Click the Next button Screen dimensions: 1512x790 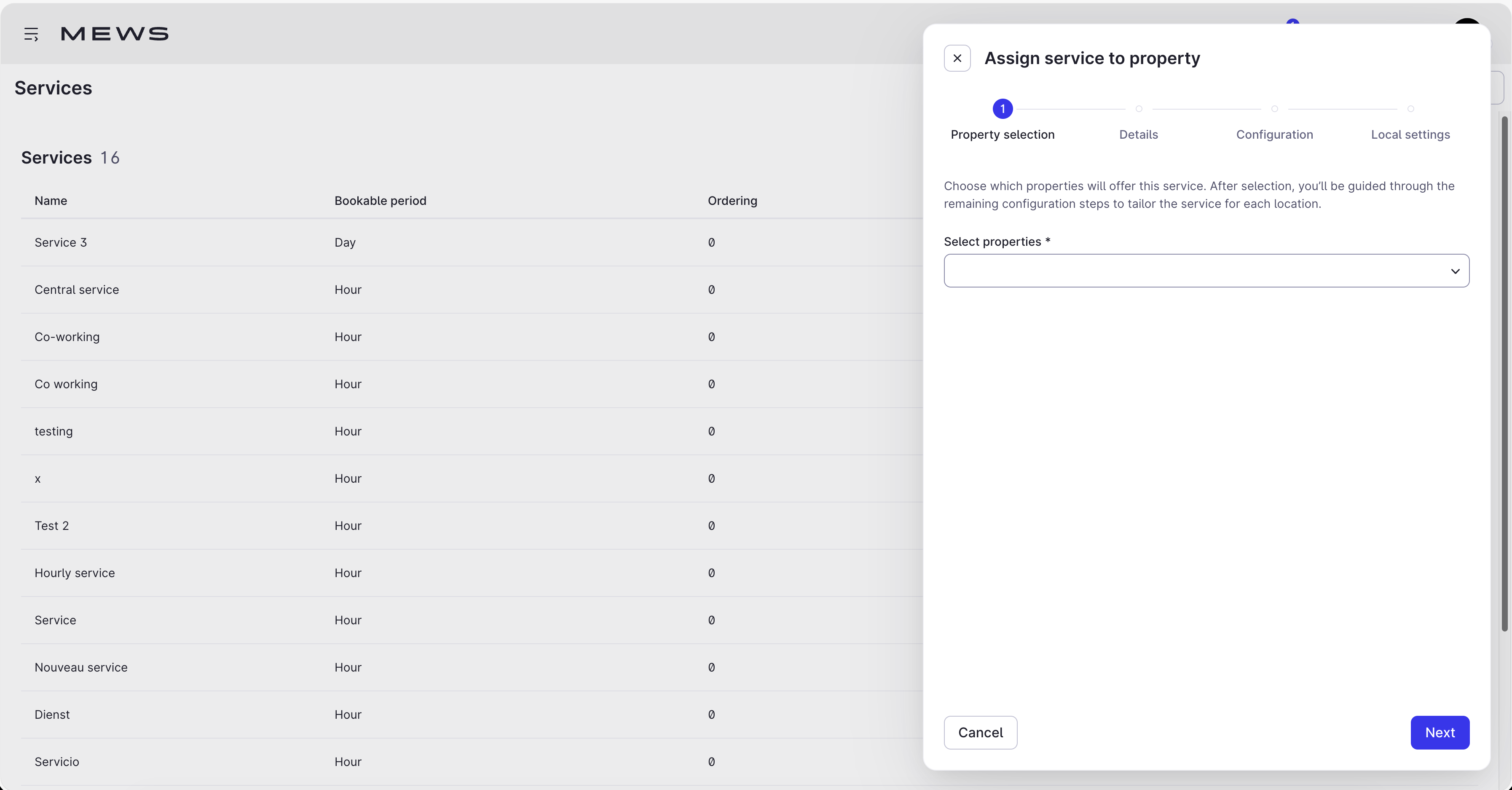click(x=1439, y=732)
